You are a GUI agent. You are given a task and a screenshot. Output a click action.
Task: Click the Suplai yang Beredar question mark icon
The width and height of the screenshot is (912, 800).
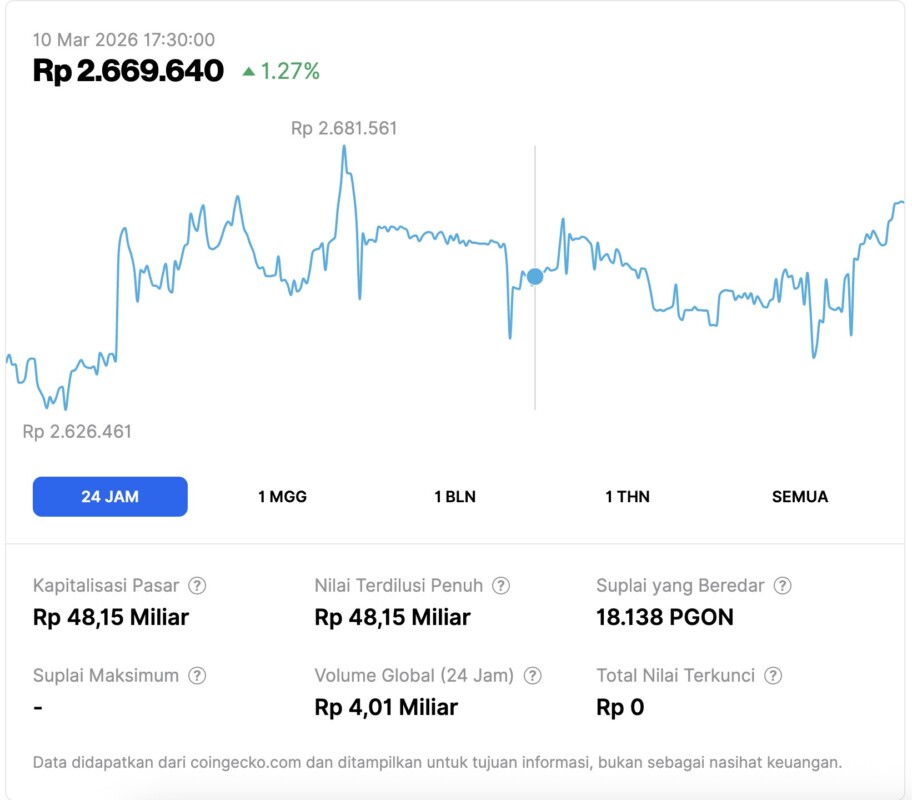[x=783, y=586]
